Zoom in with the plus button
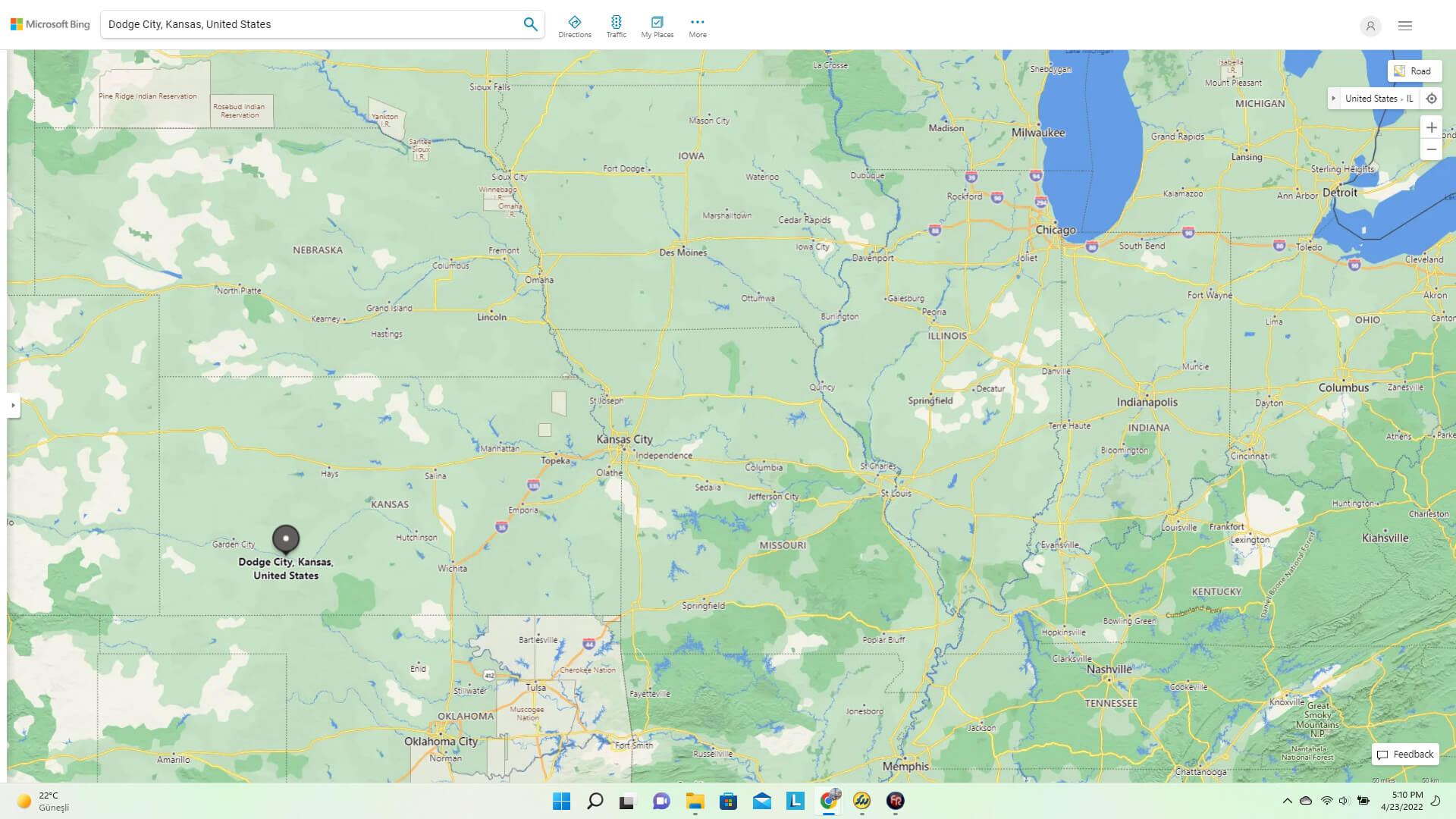 (1431, 127)
